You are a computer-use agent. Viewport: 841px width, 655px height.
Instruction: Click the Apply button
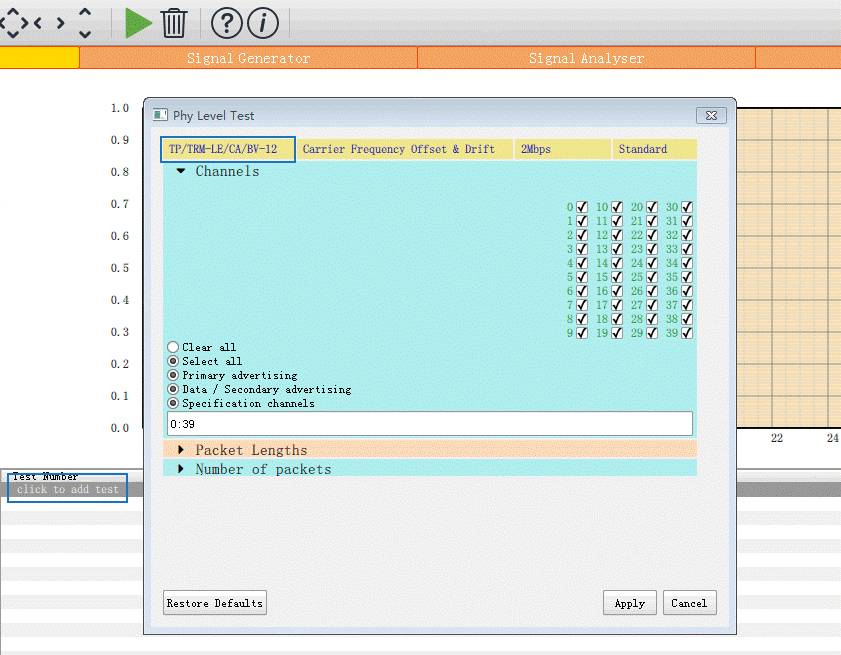pyautogui.click(x=629, y=603)
